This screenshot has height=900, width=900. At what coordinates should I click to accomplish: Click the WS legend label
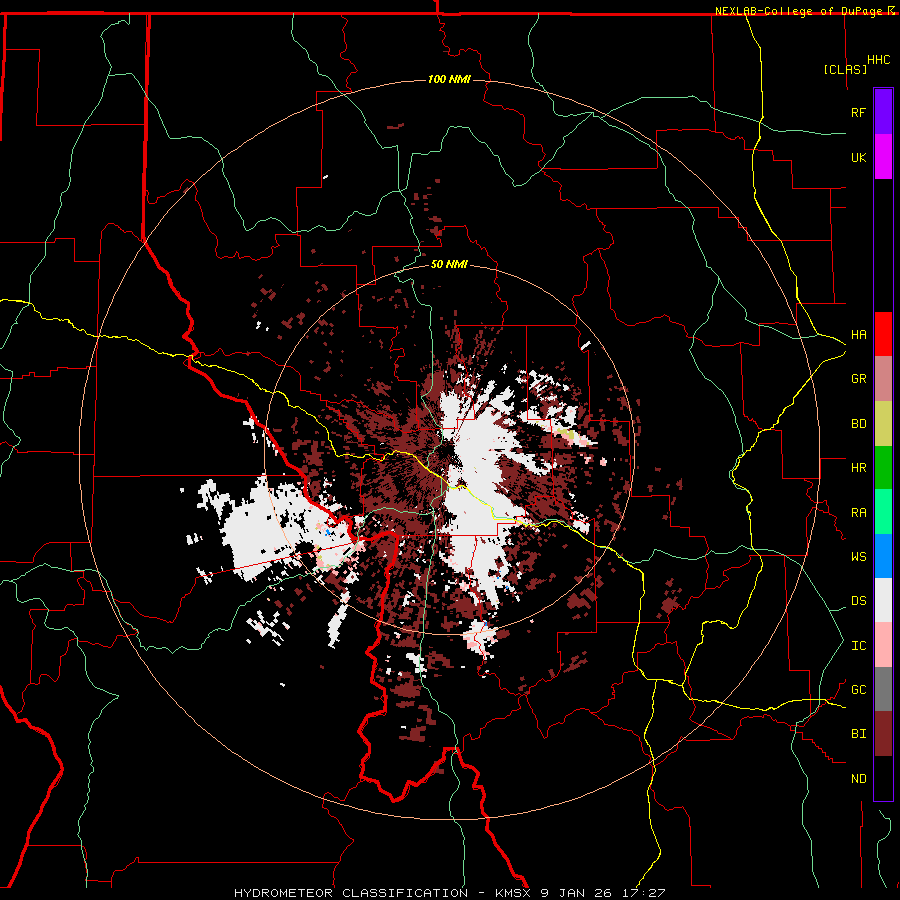[858, 557]
